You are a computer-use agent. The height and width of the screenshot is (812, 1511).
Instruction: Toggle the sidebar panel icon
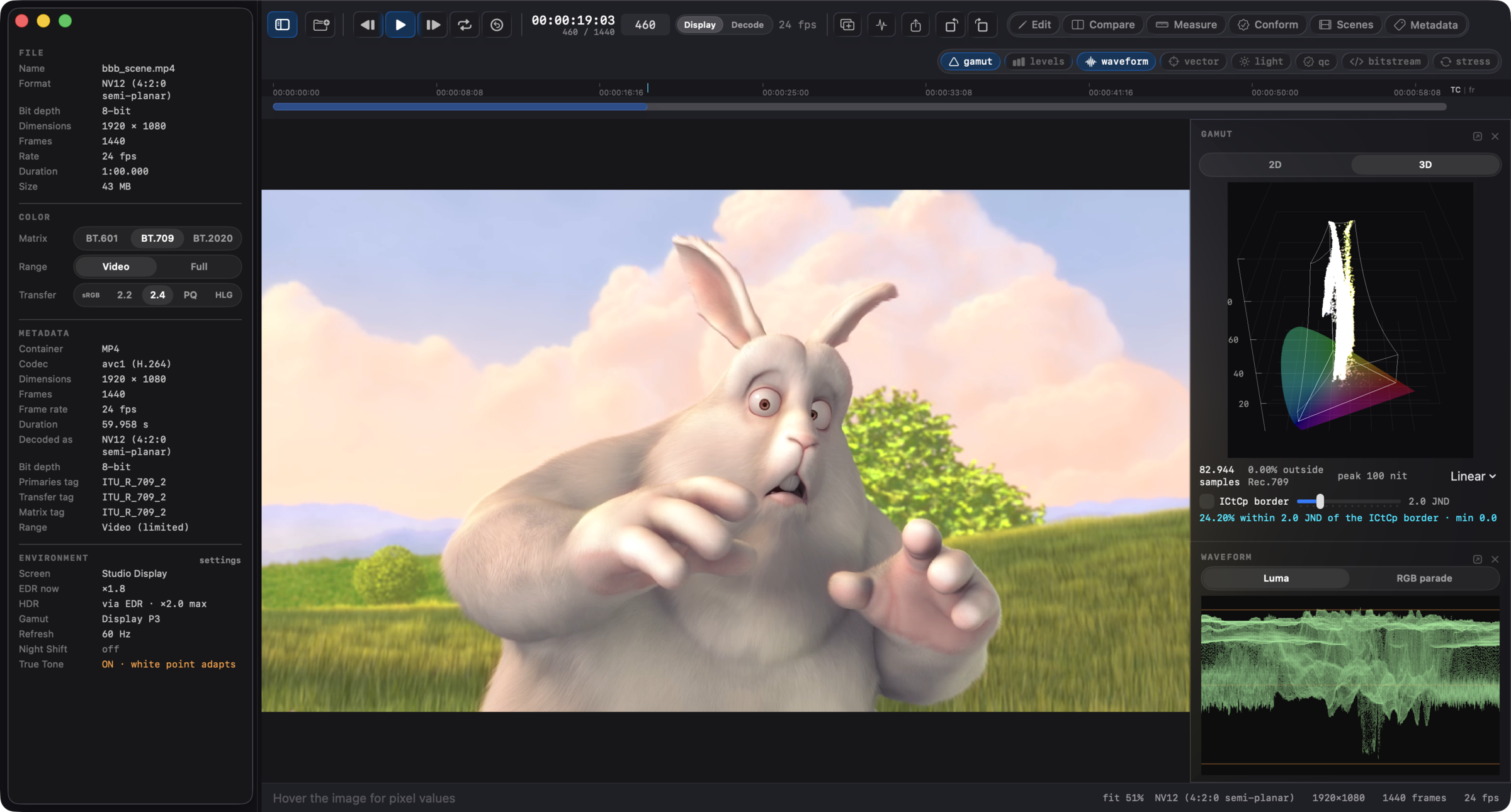[x=282, y=25]
